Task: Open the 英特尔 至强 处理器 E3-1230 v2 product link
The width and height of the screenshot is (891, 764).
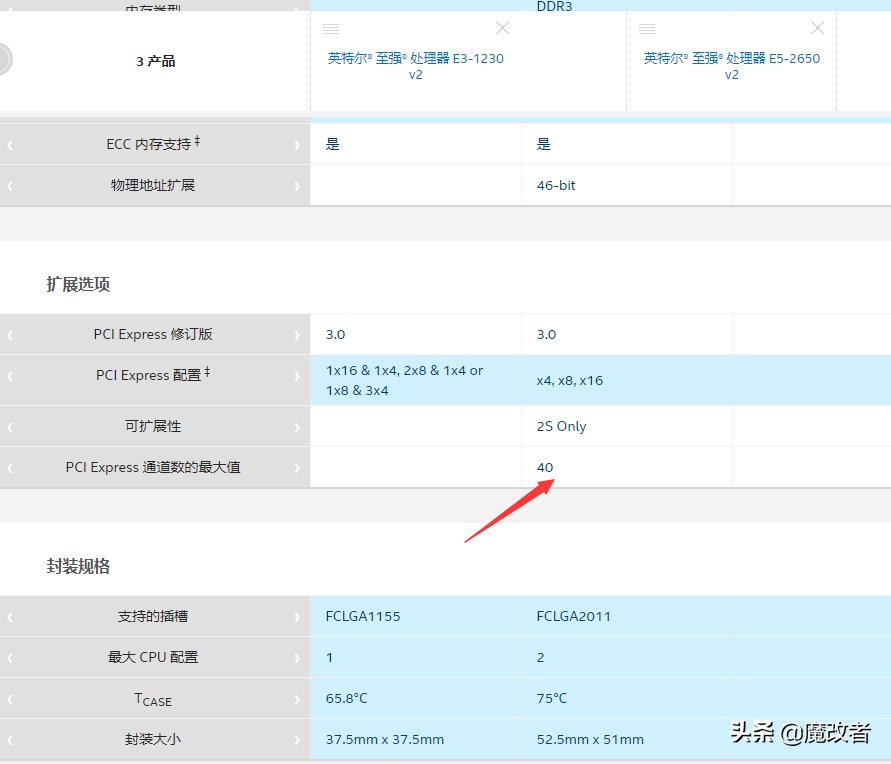Action: click(x=415, y=66)
